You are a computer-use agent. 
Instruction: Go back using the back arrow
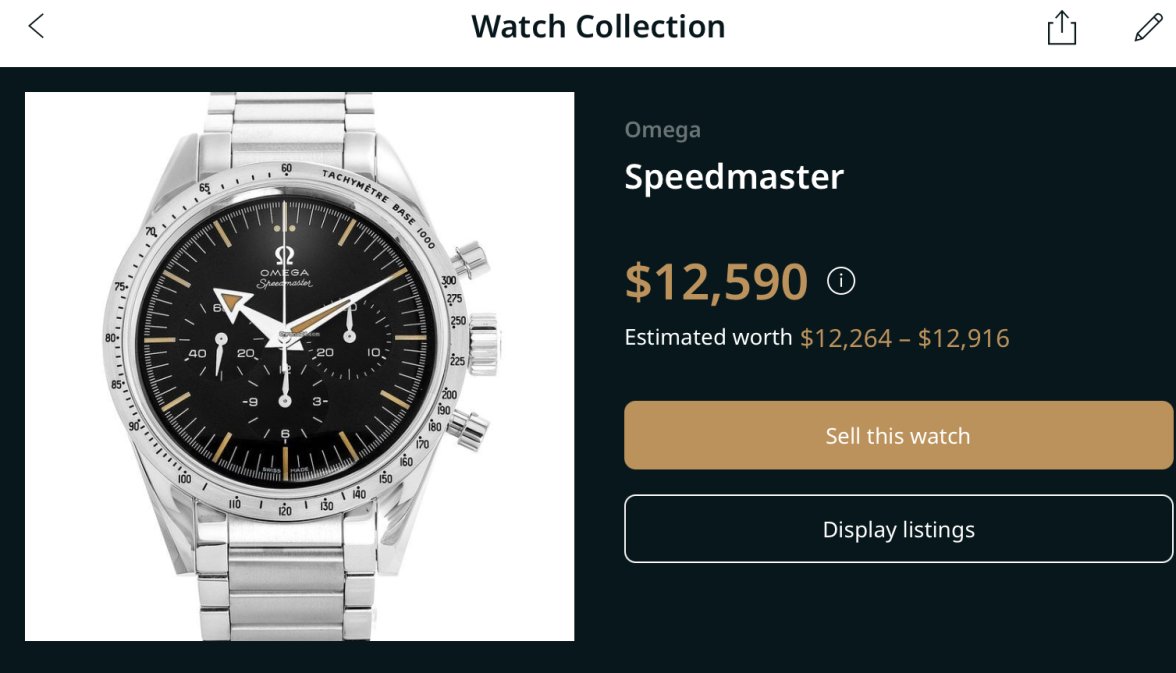[36, 27]
